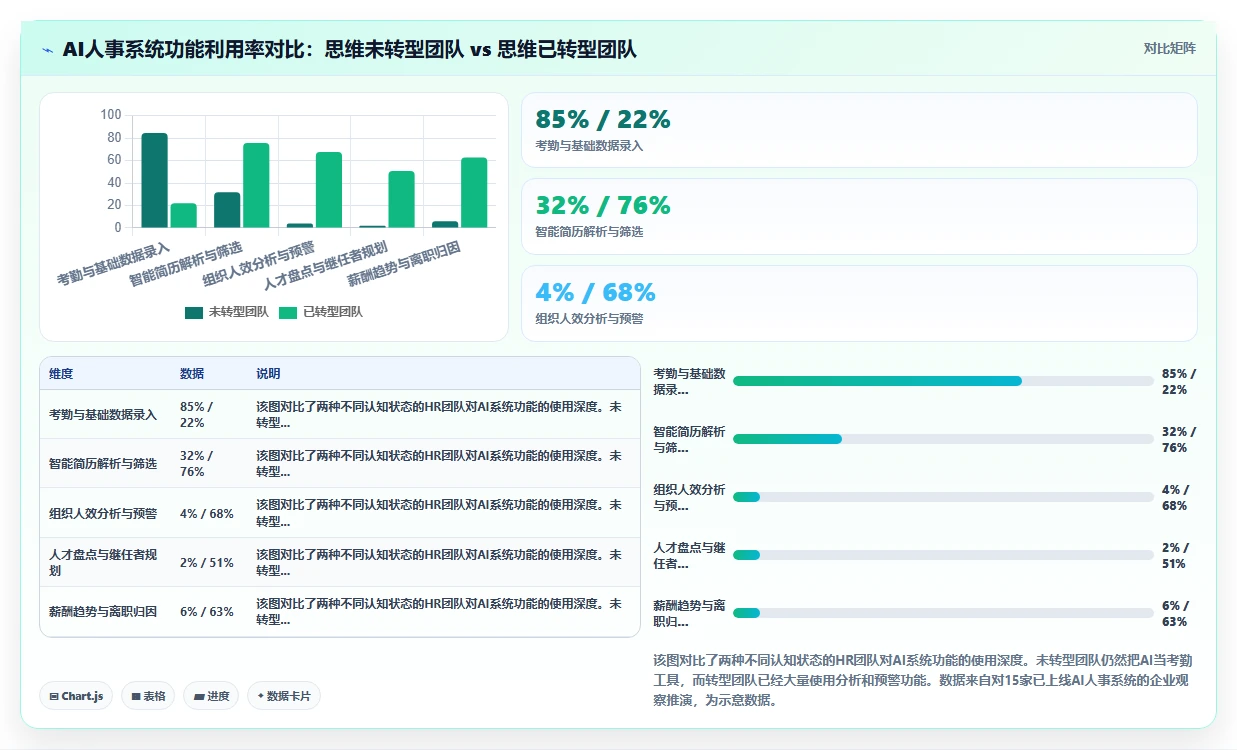Click the 已转型 bar for 薪酬趋势与离职归因 in chart
This screenshot has width=1237, height=750.
tap(474, 193)
